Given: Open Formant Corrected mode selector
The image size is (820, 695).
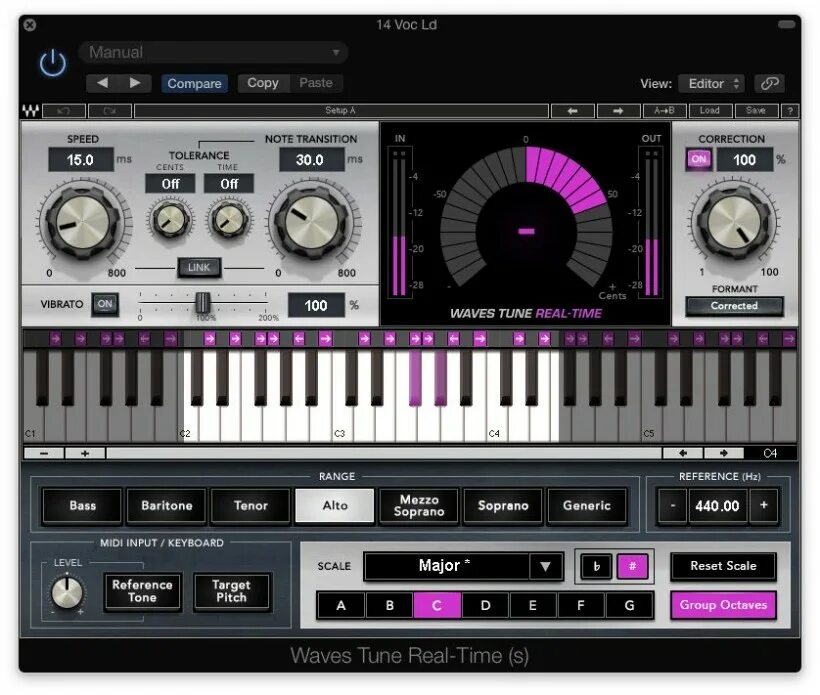Looking at the screenshot, I should [734, 306].
